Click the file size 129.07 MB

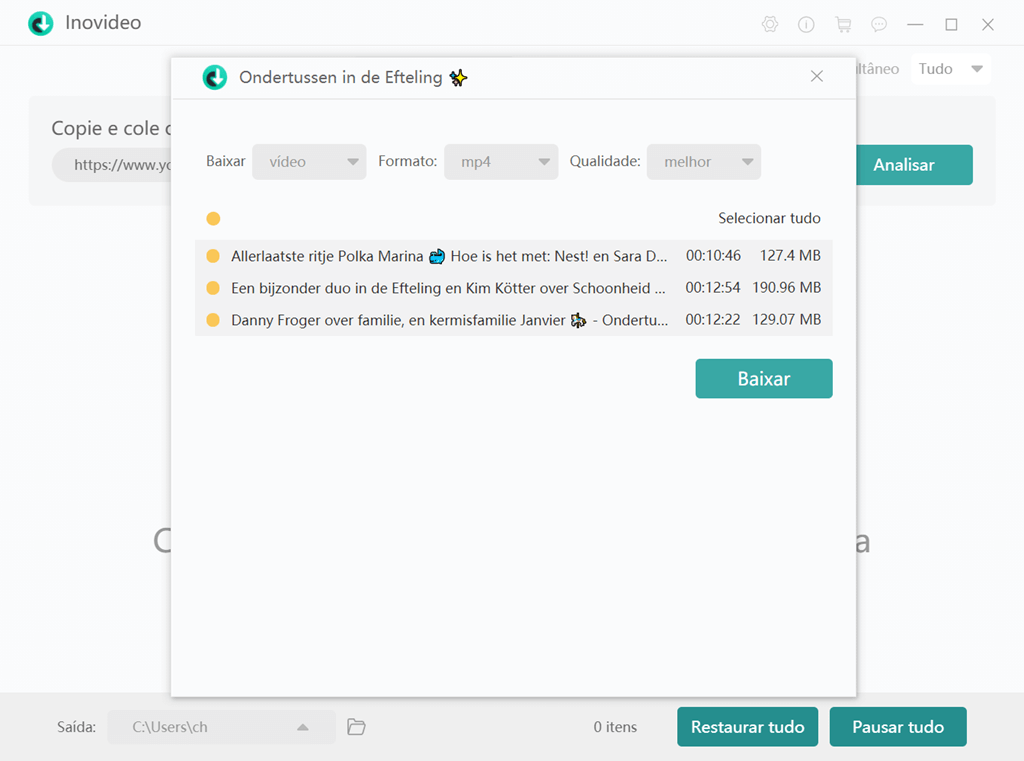coord(786,320)
